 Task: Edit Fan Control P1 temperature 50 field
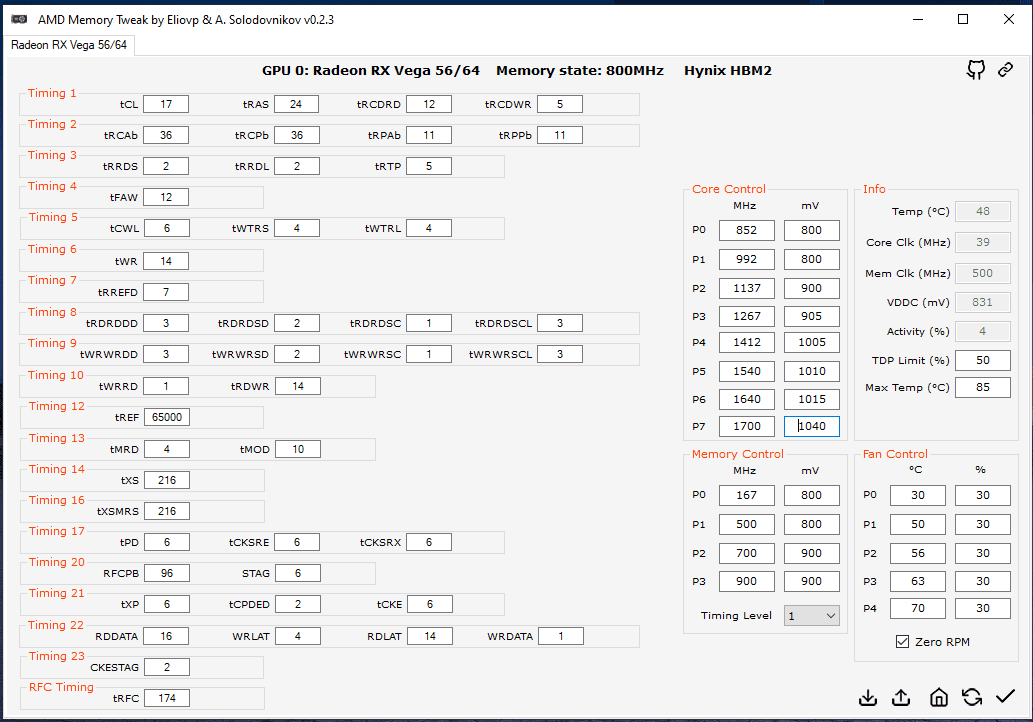[918, 524]
